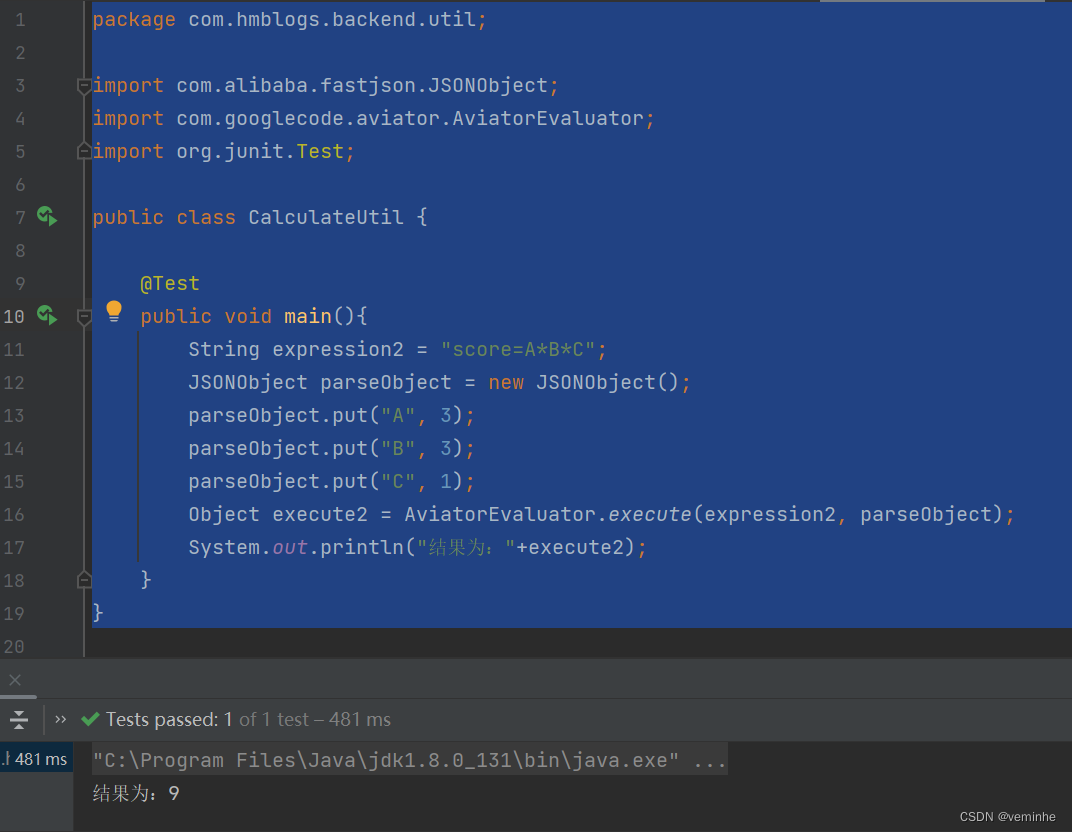Collapse the main method via fold marker near line 18
The image size is (1072, 832).
click(84, 578)
